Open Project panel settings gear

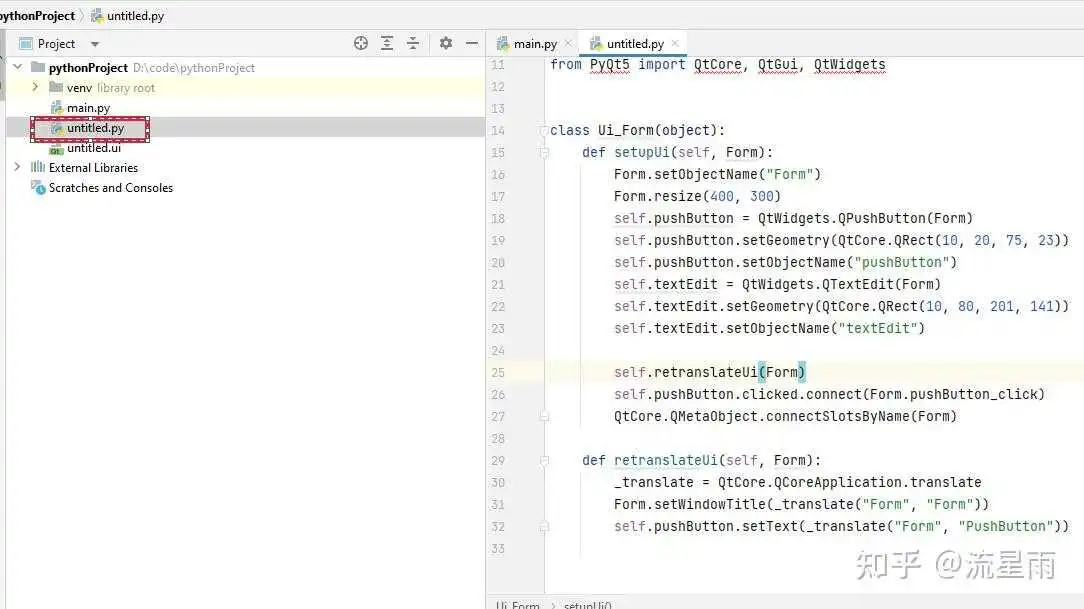(446, 43)
